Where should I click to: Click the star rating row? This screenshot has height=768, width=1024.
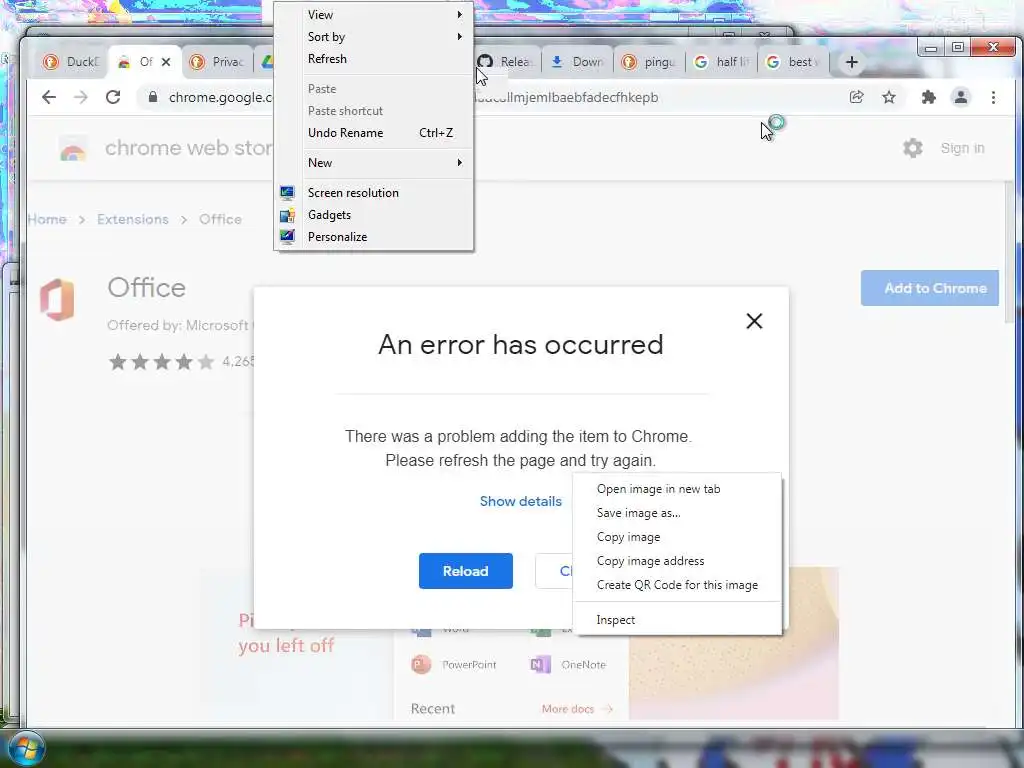pos(161,361)
